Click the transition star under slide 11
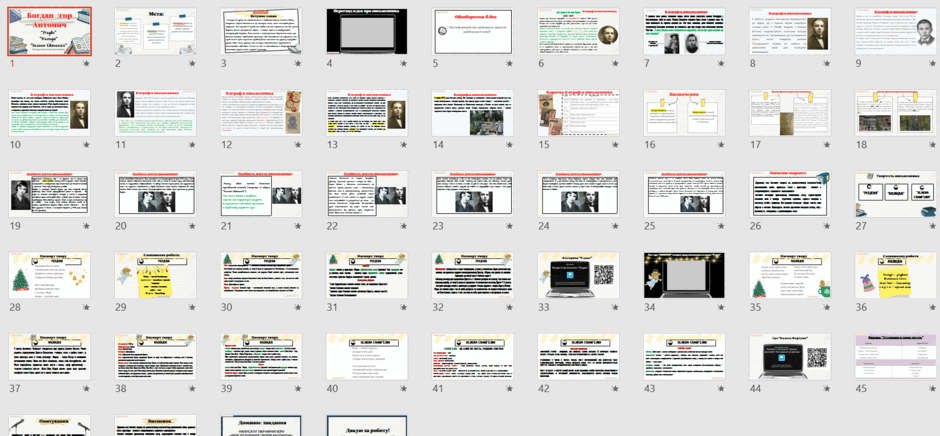Image resolution: width=940 pixels, height=436 pixels. click(x=192, y=145)
